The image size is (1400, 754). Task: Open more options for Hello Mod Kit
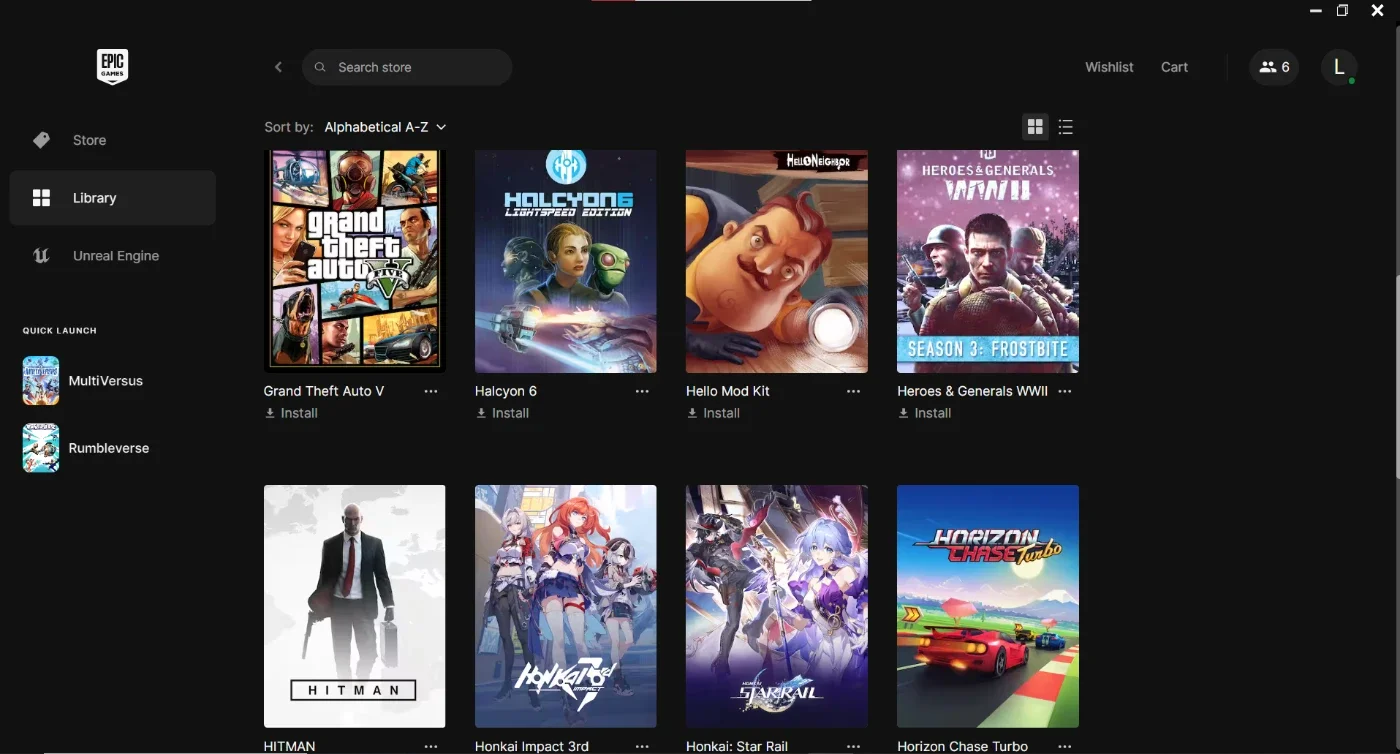pyautogui.click(x=853, y=391)
